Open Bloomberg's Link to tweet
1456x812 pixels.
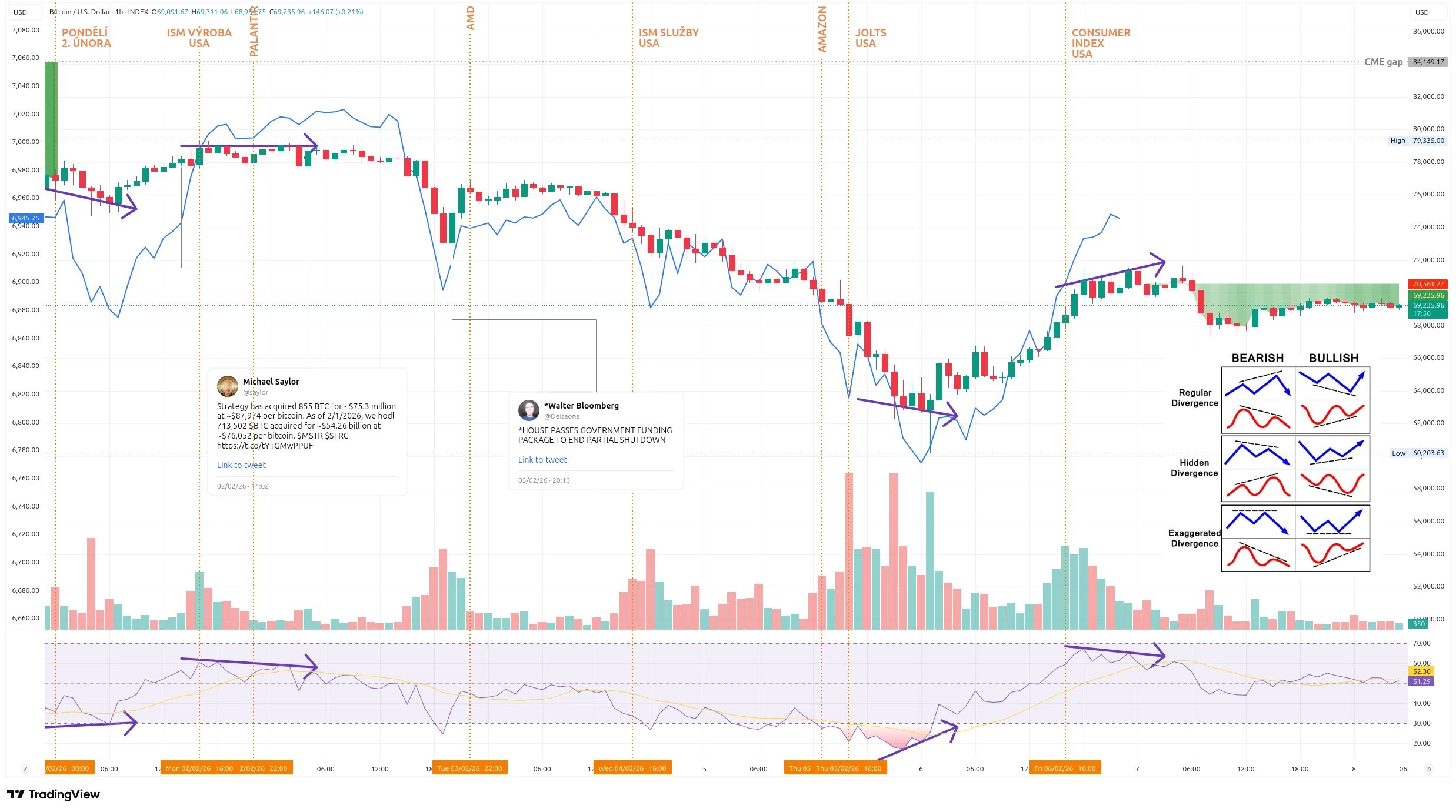542,459
